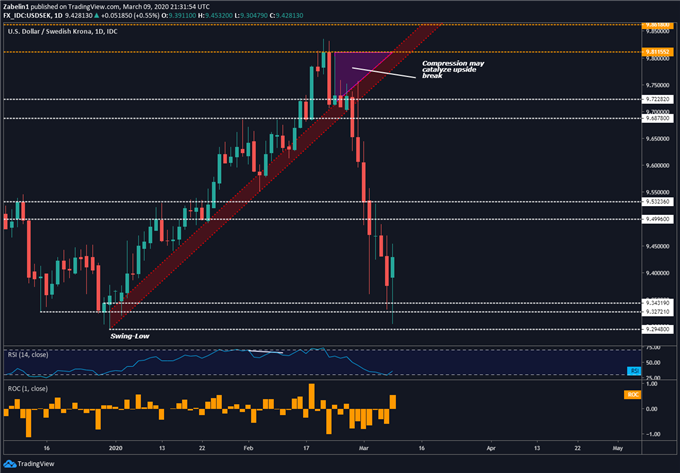Click the 9.750000 axis tick value
Viewport: 680px width, 473px height.
[x=657, y=85]
